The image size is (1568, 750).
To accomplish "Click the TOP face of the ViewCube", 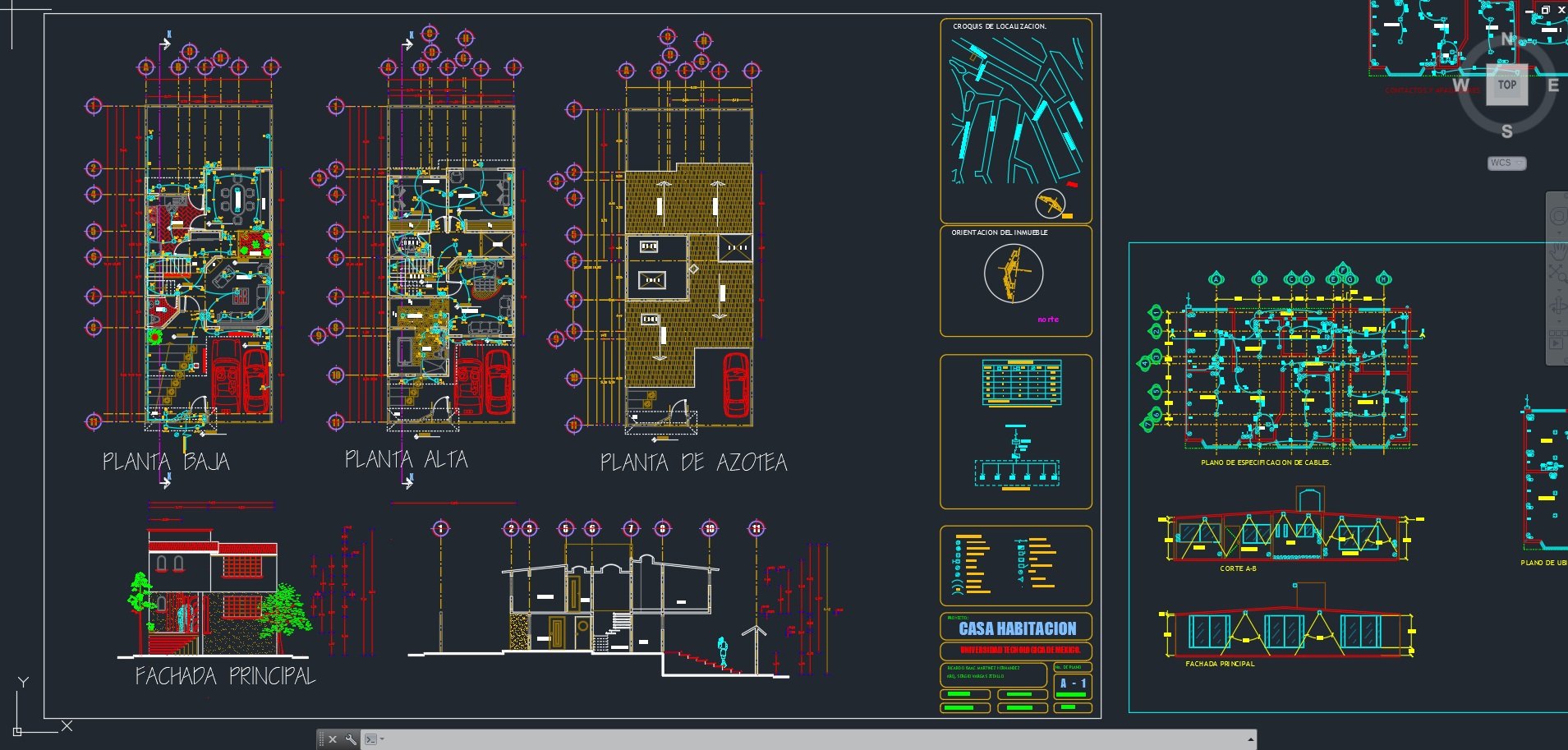I will coord(1506,85).
